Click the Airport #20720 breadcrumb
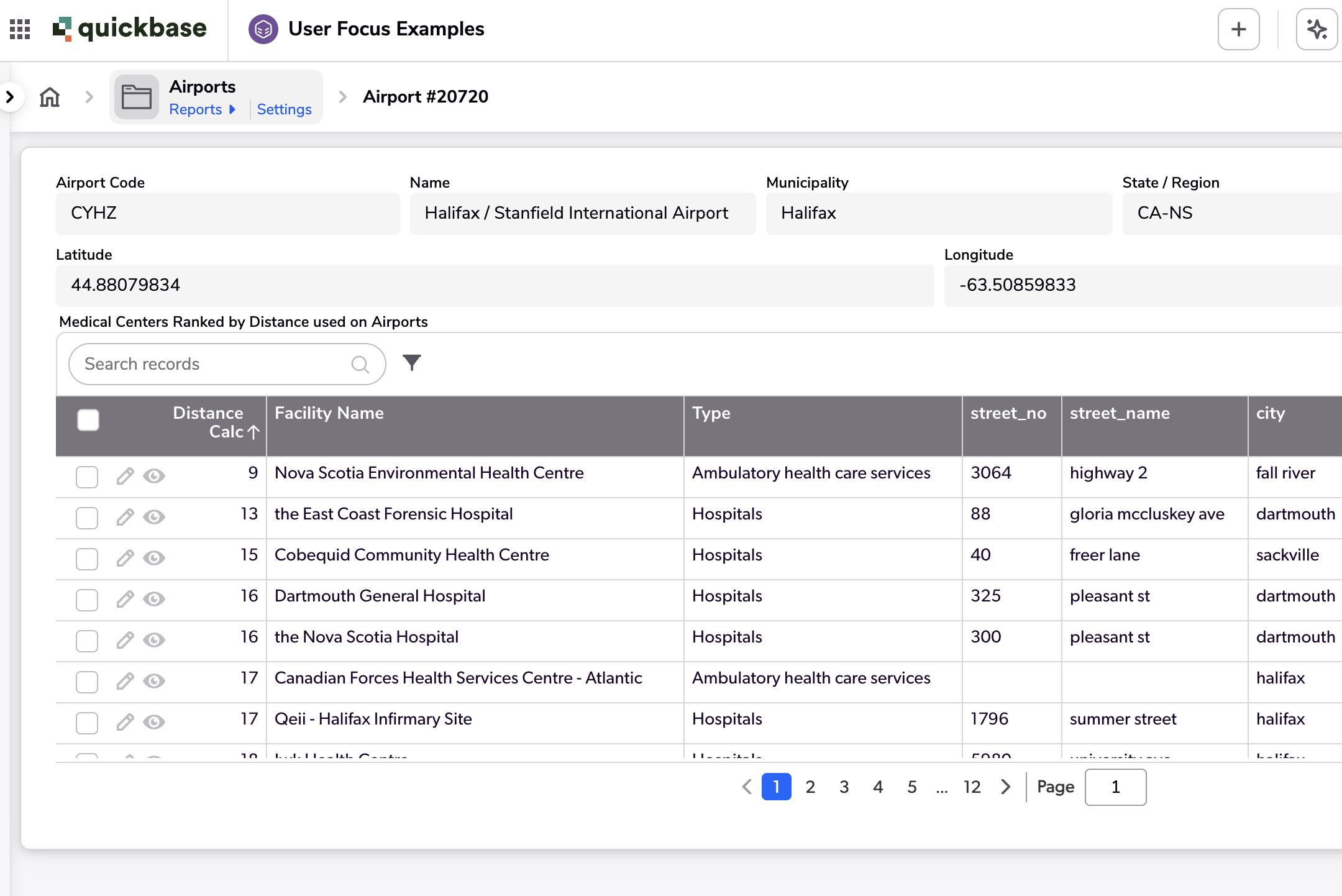This screenshot has height=896, width=1342. tap(426, 97)
